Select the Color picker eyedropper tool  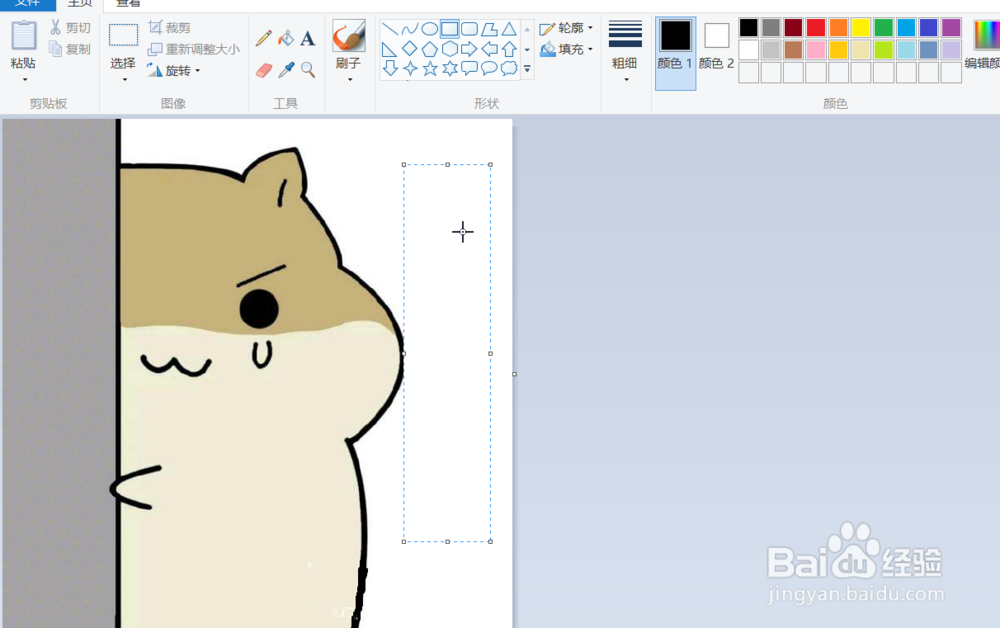(286, 70)
